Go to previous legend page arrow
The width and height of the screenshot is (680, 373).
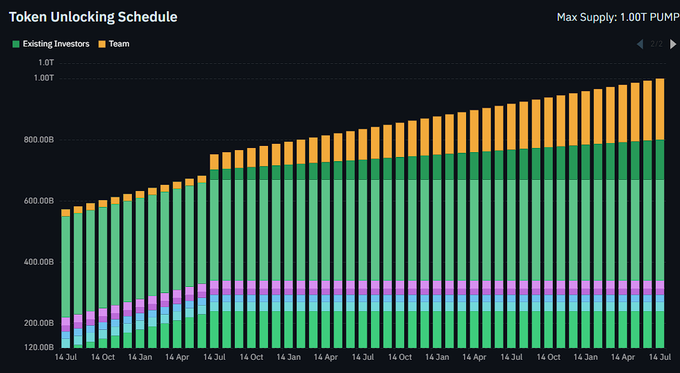coord(640,44)
